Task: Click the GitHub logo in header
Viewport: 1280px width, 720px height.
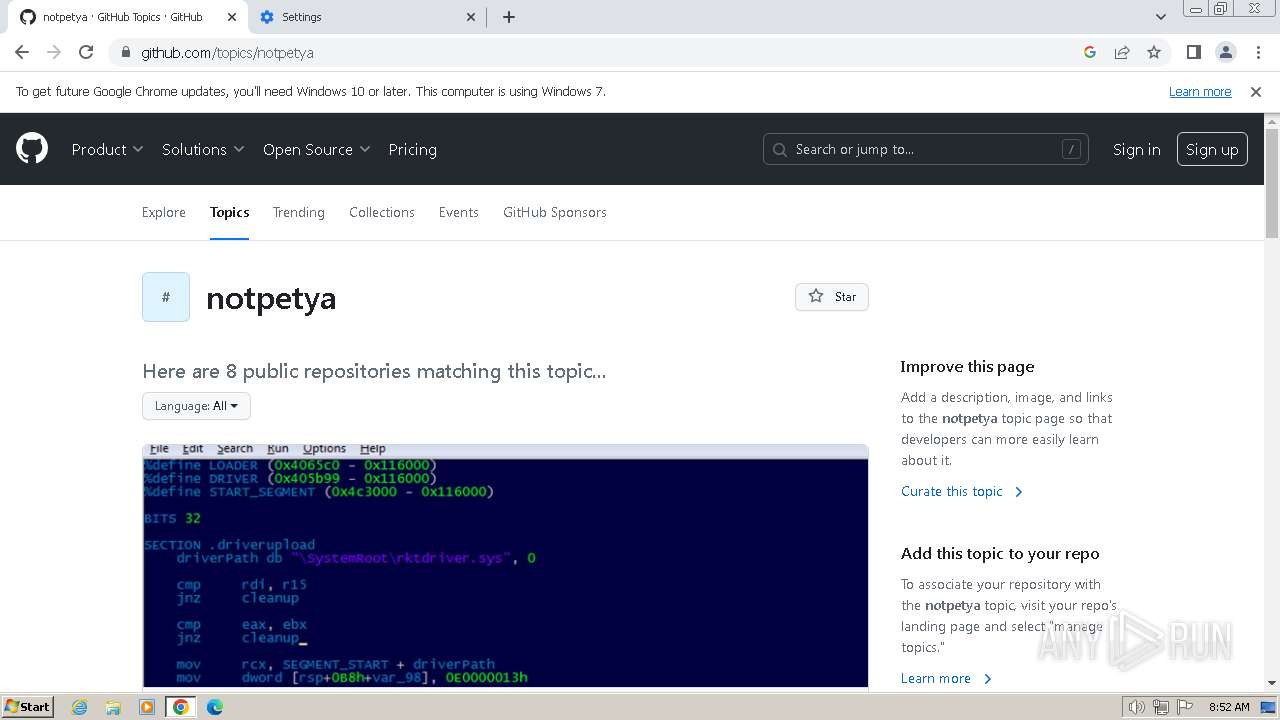Action: [32, 149]
